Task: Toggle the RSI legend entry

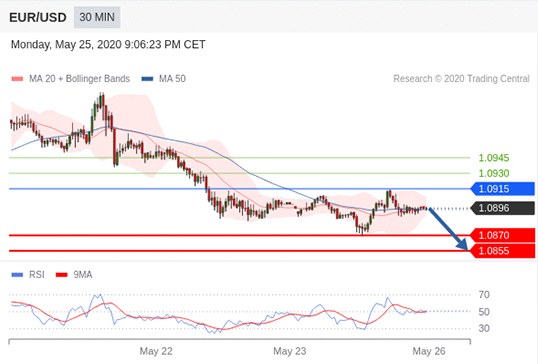Action: coord(28,274)
